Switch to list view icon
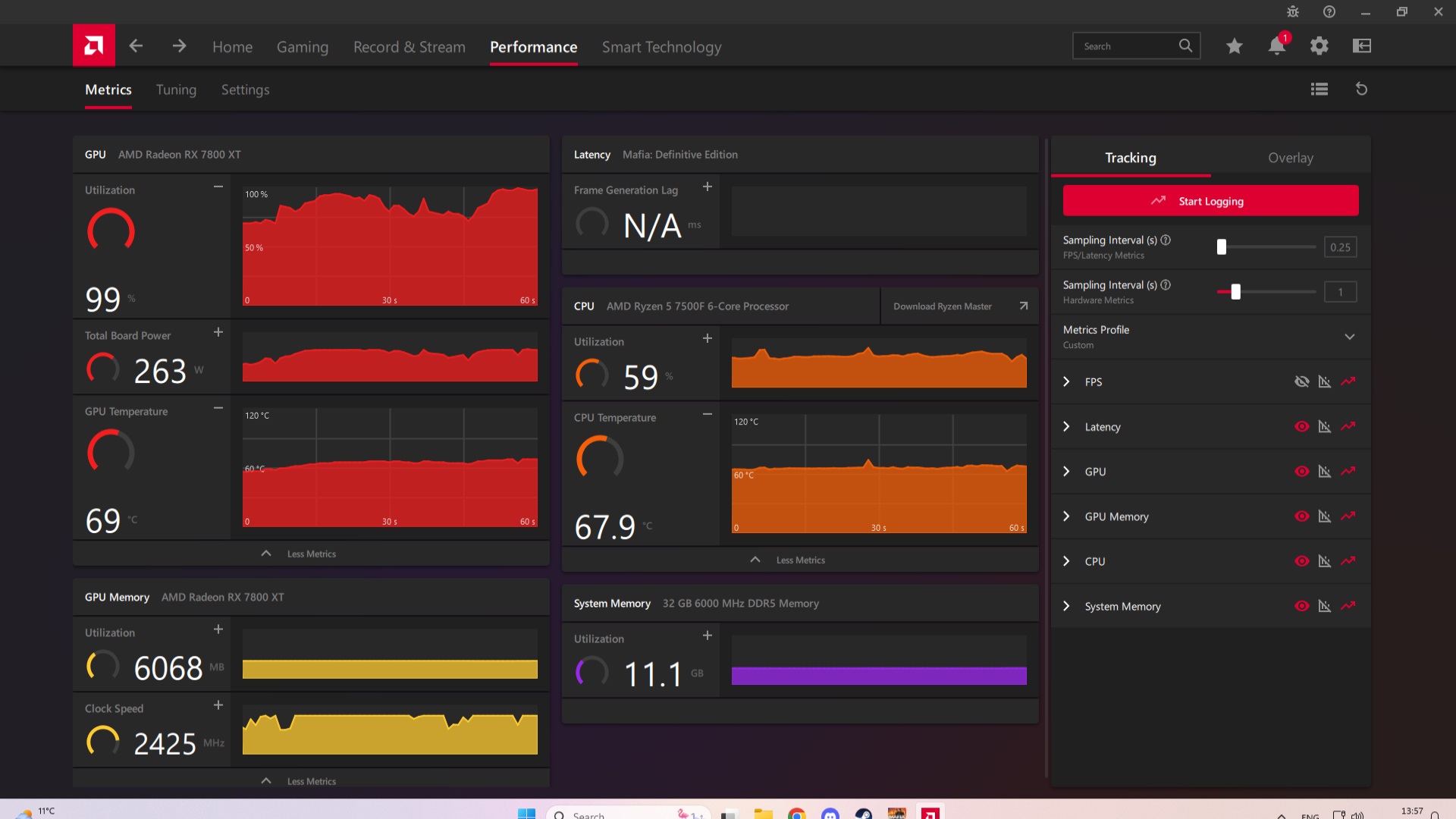The image size is (1456, 819). click(x=1319, y=89)
